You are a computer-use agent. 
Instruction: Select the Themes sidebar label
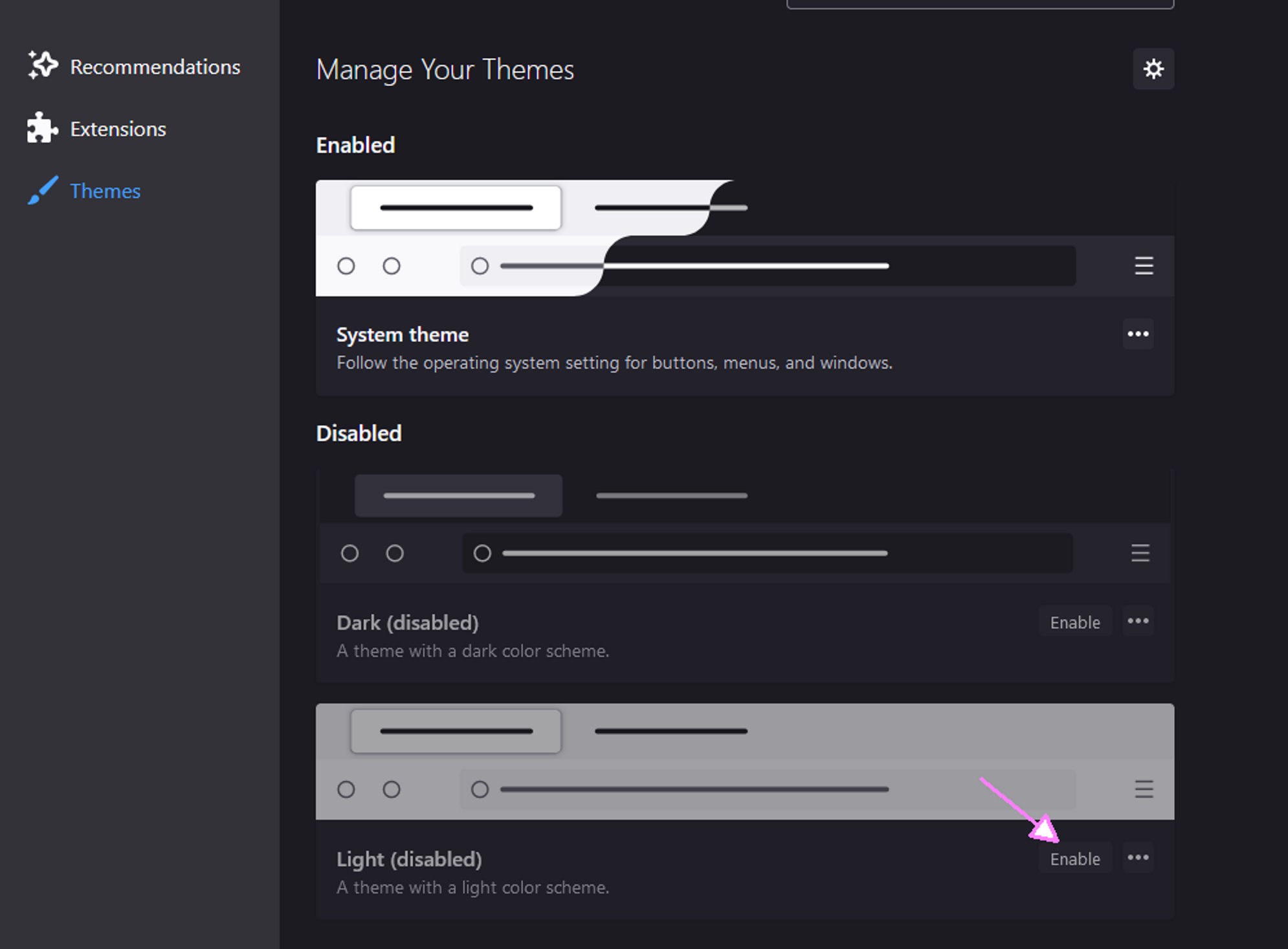tap(105, 191)
